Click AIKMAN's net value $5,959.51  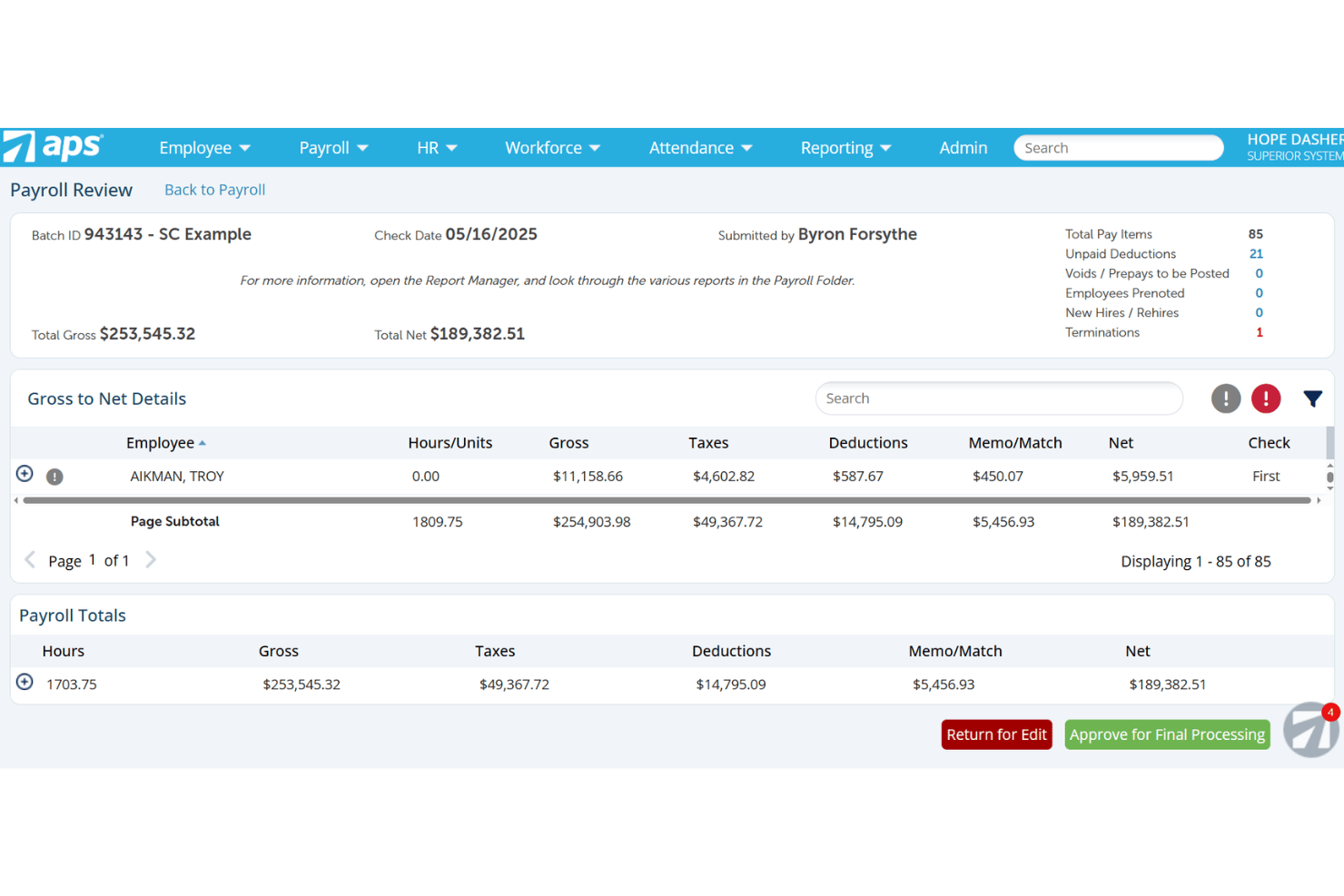tap(1142, 477)
